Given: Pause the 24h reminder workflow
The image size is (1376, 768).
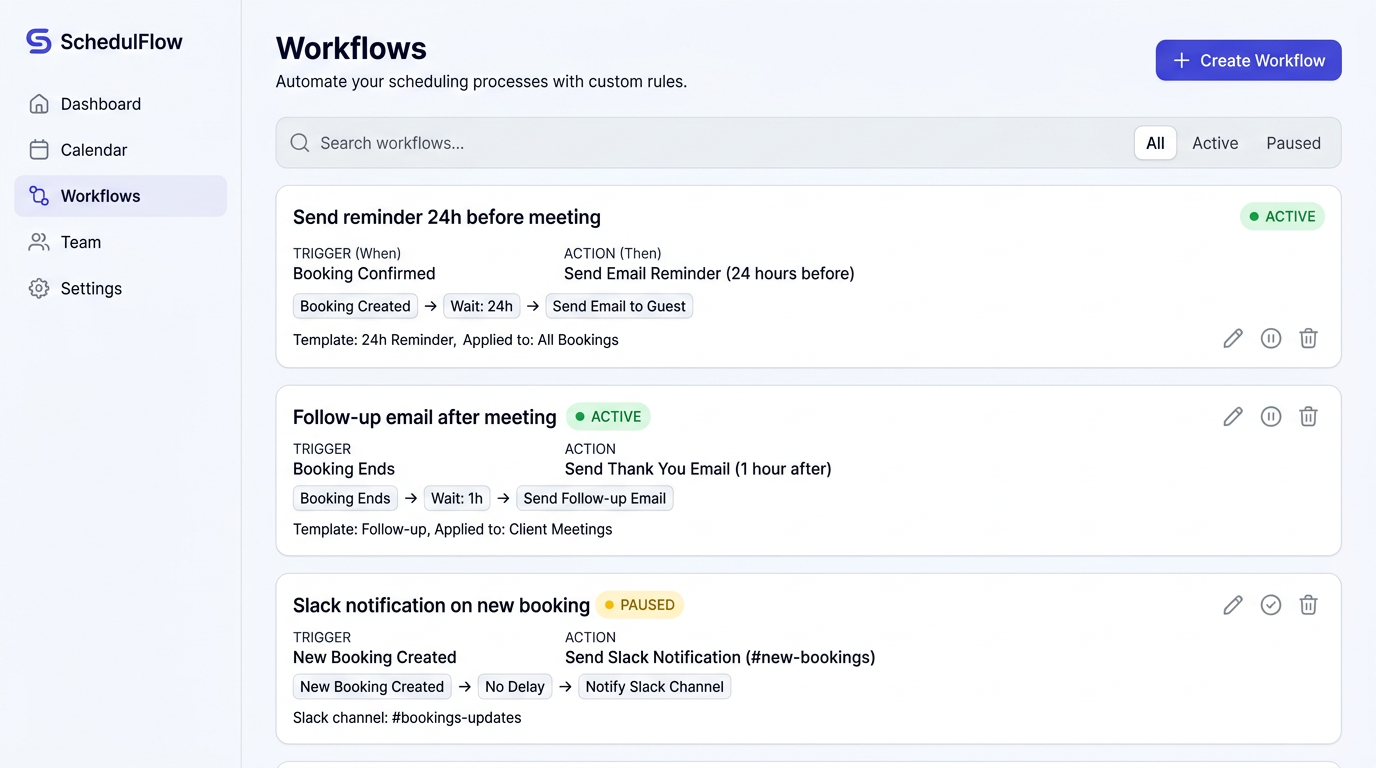Looking at the screenshot, I should click(x=1270, y=338).
